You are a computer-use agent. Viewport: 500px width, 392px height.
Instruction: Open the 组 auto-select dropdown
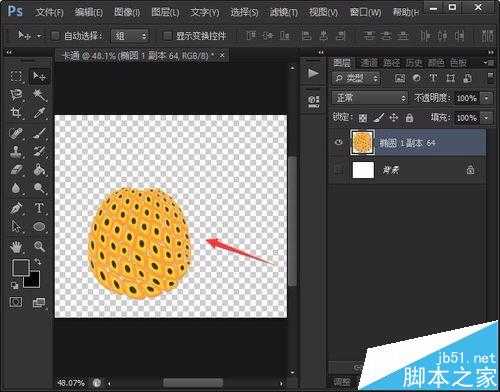pyautogui.click(x=130, y=36)
